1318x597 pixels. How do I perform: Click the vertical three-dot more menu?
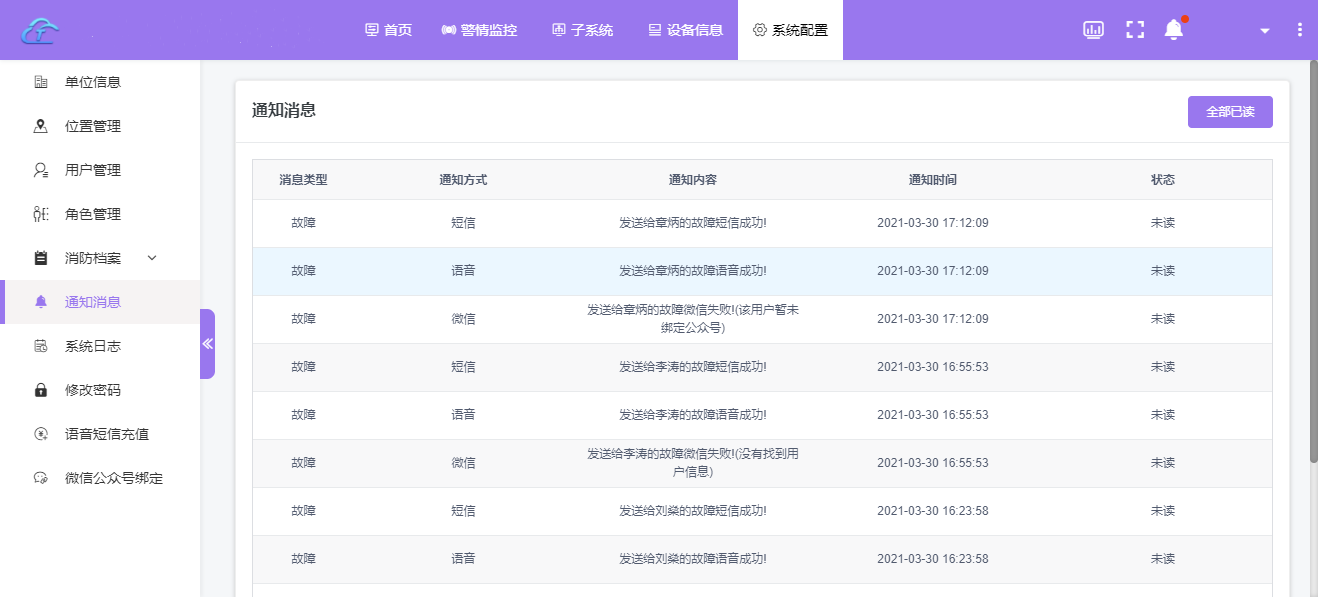[x=1299, y=30]
